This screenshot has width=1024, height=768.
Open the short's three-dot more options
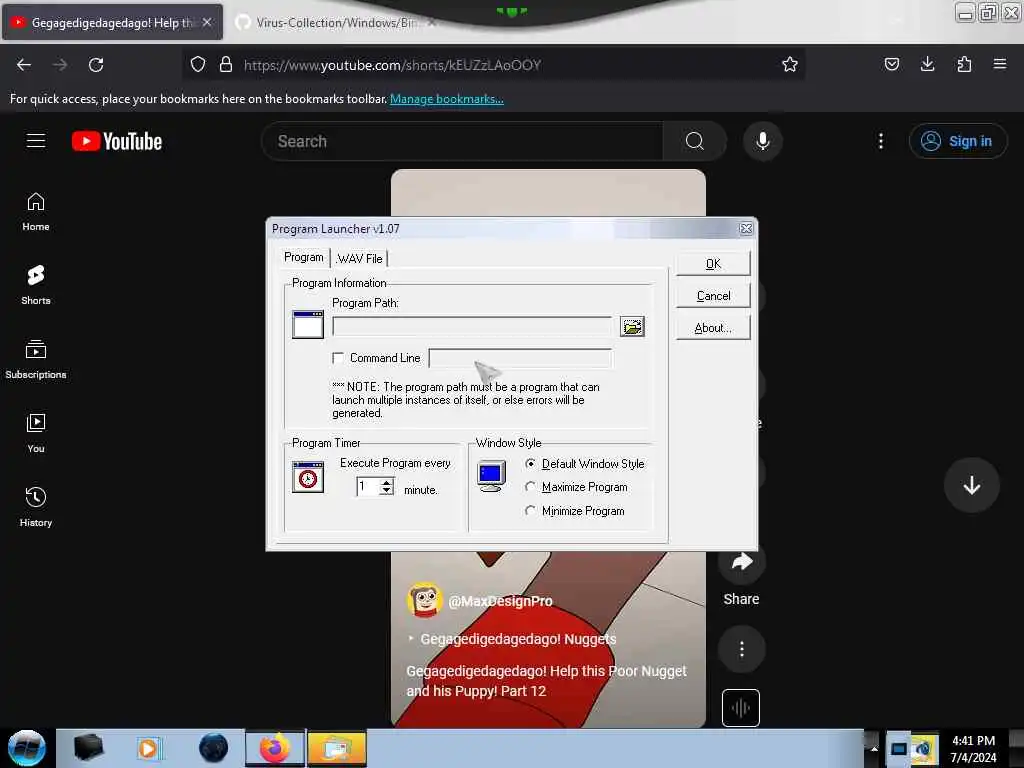(x=741, y=649)
